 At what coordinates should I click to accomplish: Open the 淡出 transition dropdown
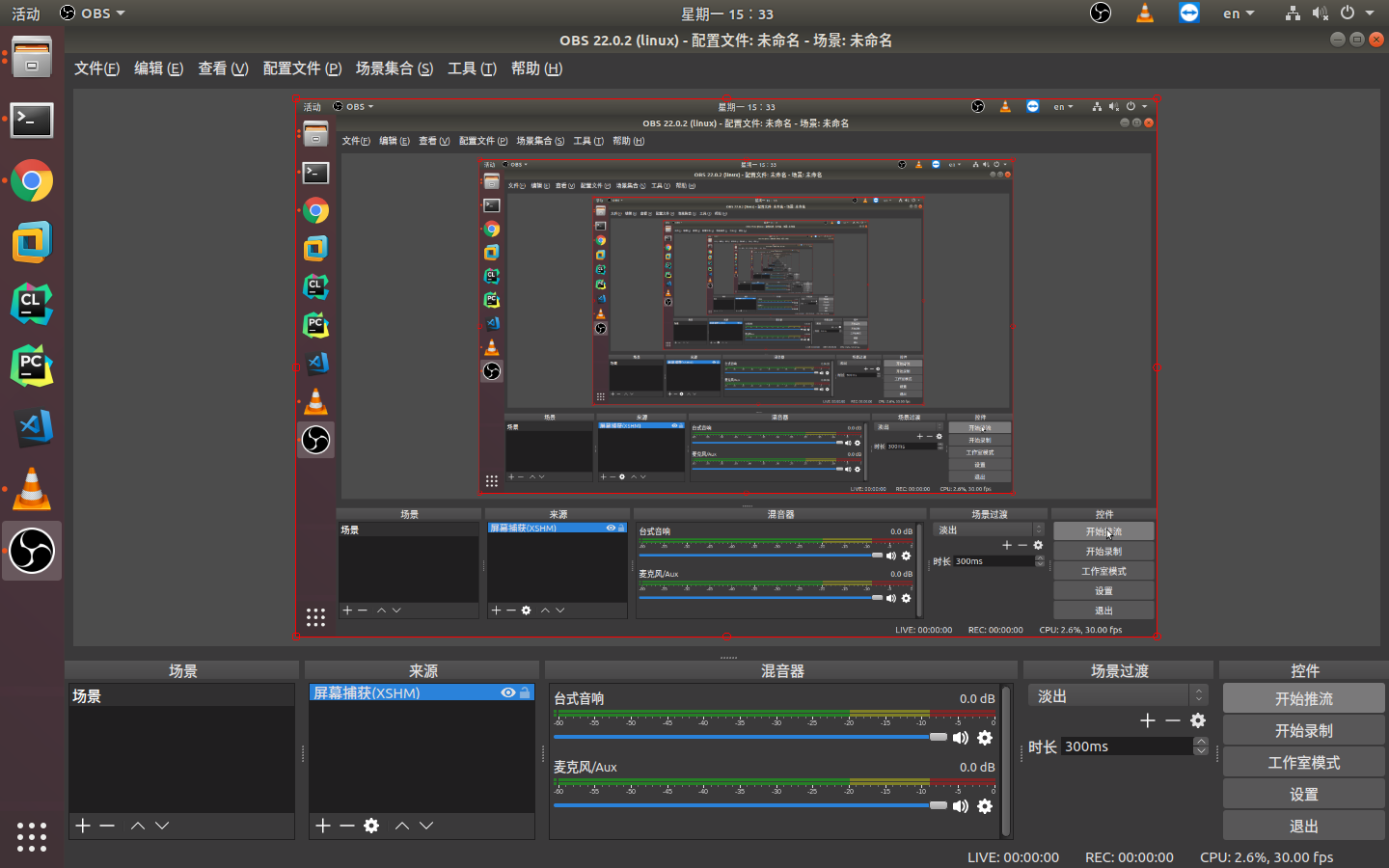[1119, 695]
